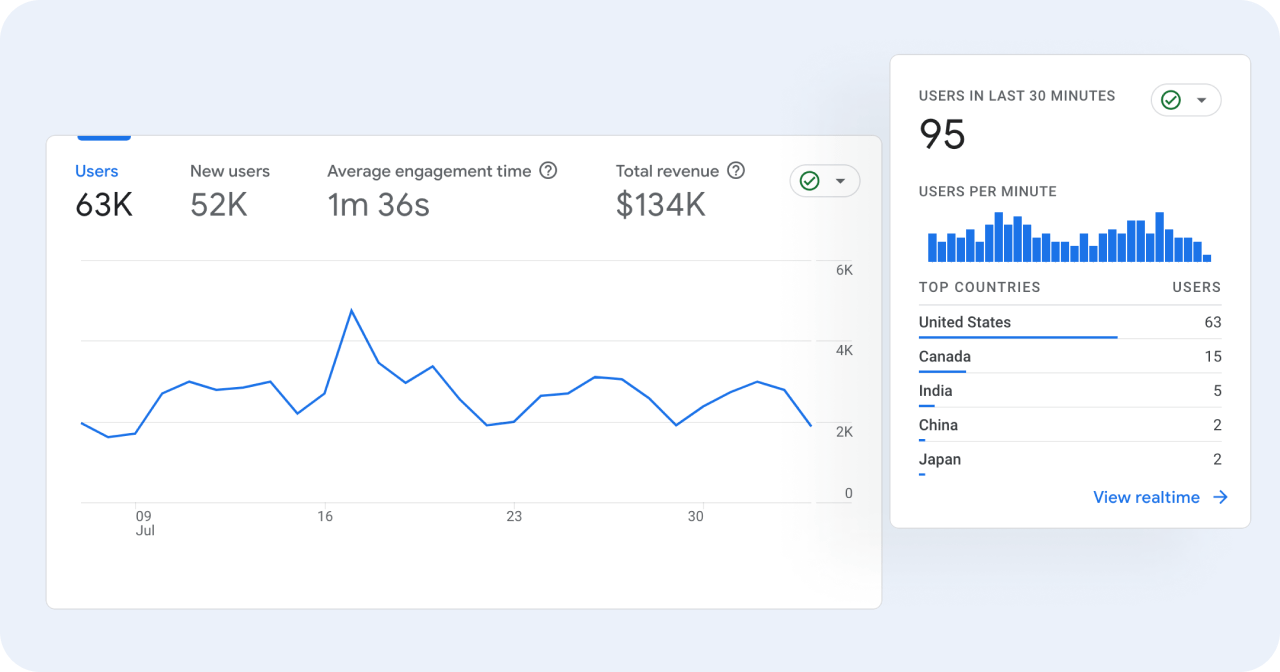Screen dimensions: 1280x672
Task: Click the 1m 36s engagement value
Action: 378,205
